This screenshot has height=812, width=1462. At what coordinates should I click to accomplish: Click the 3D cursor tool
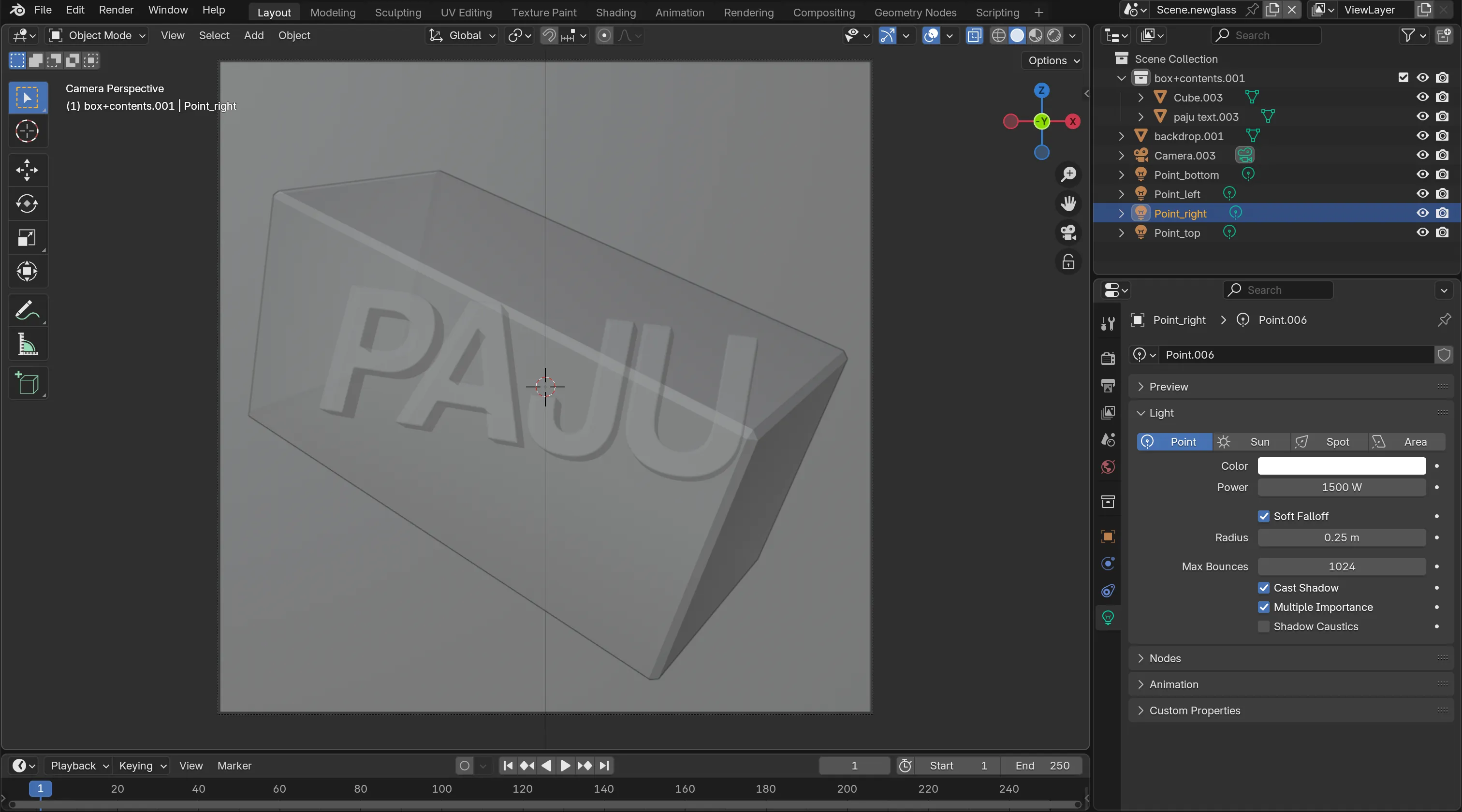(27, 131)
